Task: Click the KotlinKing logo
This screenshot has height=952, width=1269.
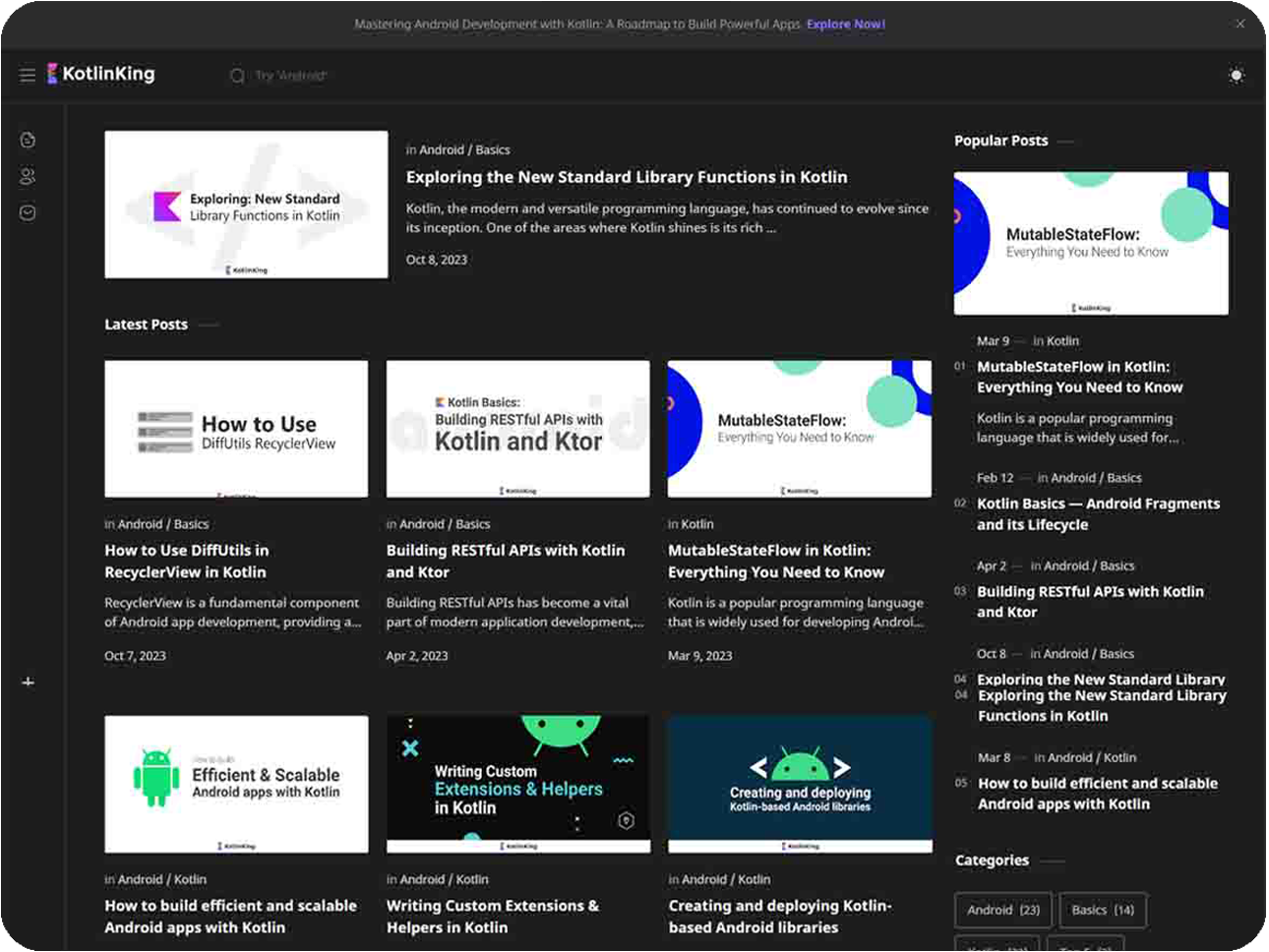Action: (x=101, y=74)
